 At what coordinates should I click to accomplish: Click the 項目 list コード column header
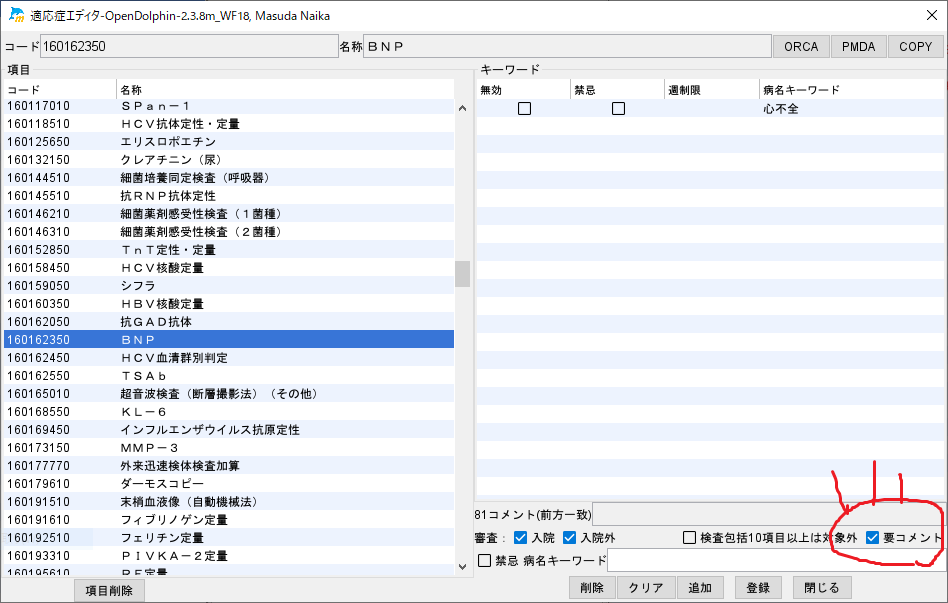(60, 90)
